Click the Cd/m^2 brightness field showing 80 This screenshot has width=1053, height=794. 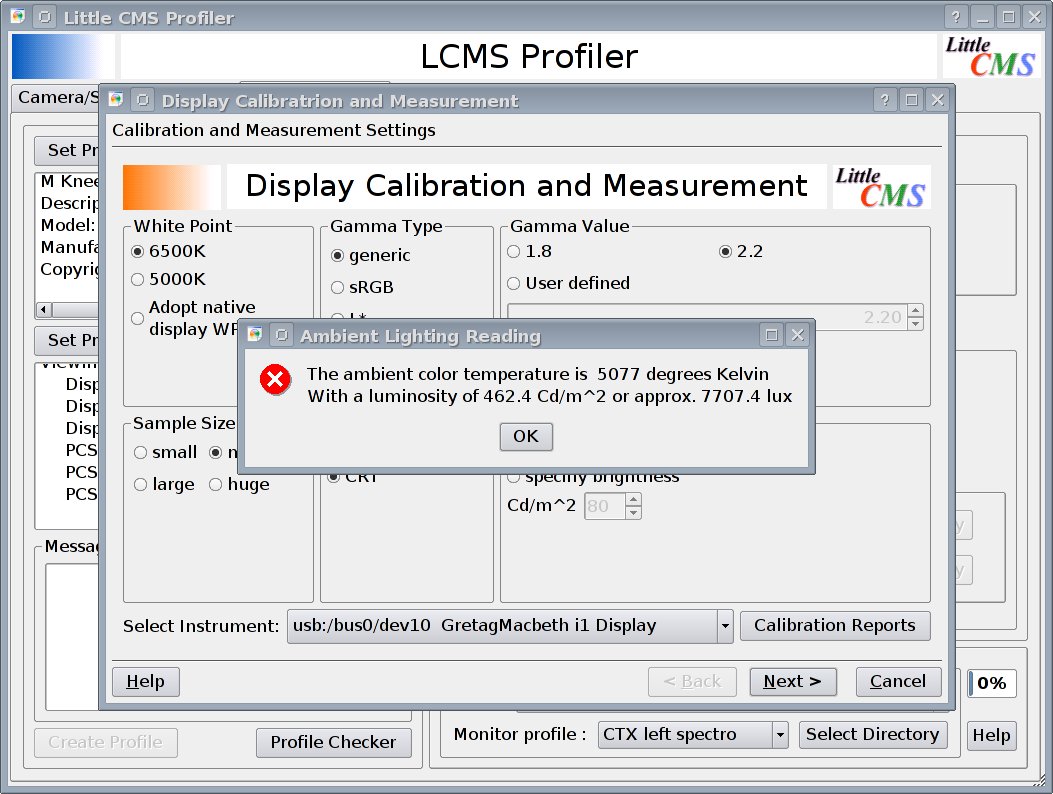(604, 506)
